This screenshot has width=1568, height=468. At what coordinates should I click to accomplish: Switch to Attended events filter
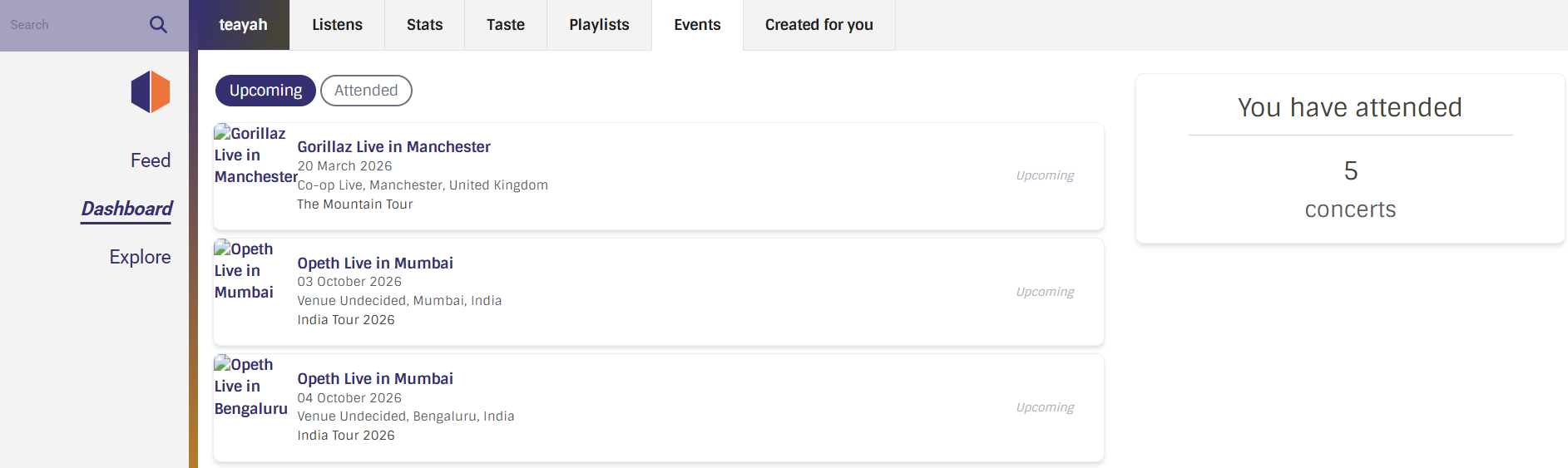pyautogui.click(x=366, y=91)
